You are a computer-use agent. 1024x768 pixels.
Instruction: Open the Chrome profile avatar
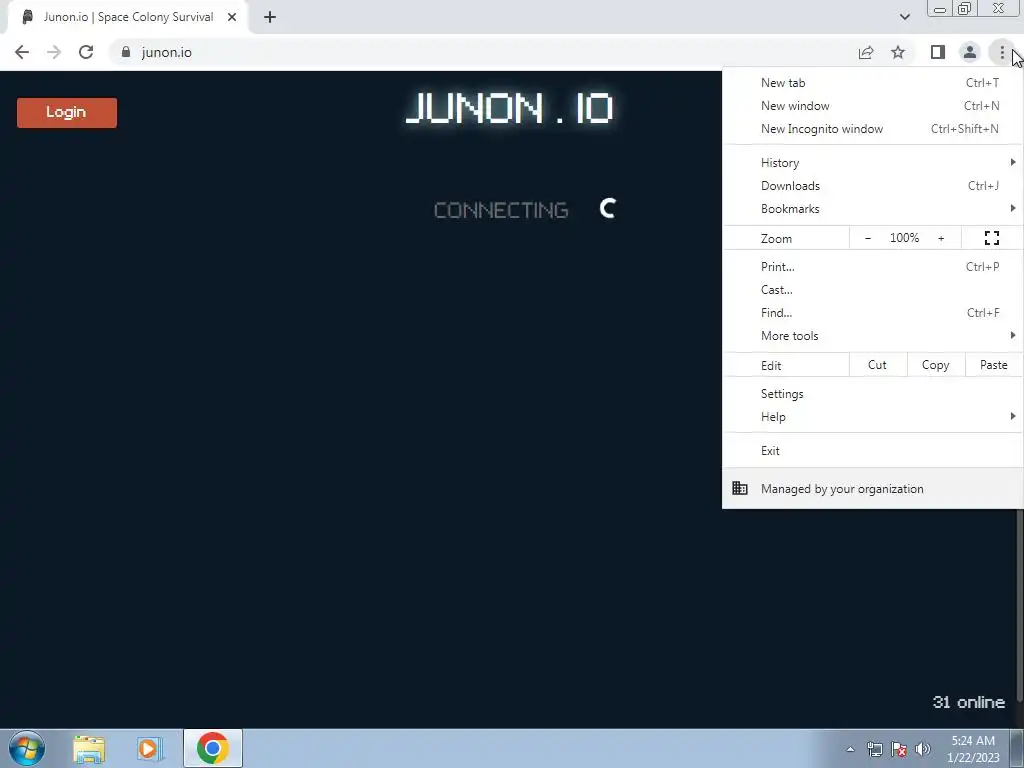click(970, 52)
